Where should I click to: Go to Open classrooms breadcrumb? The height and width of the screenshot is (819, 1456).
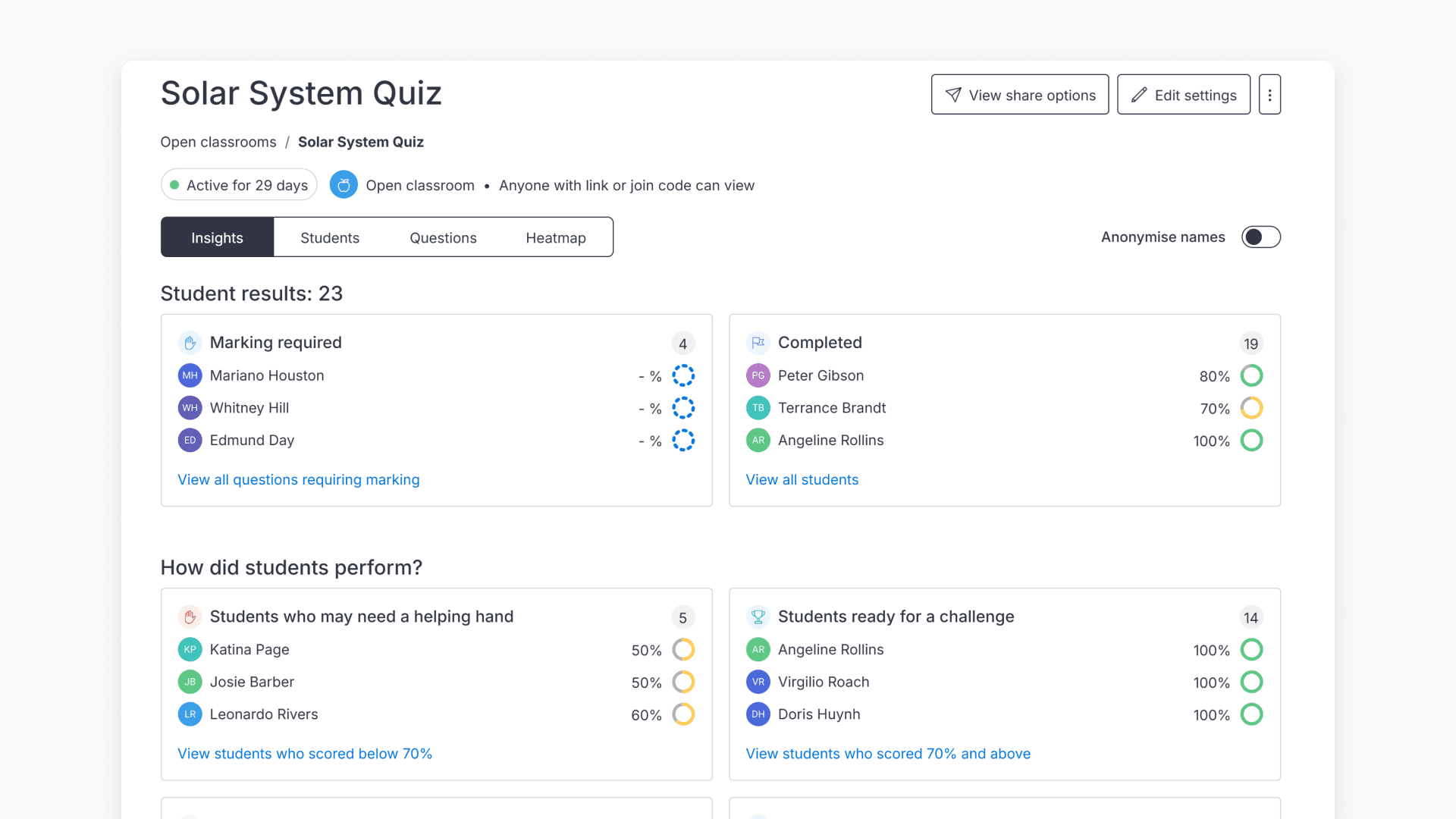(x=218, y=143)
